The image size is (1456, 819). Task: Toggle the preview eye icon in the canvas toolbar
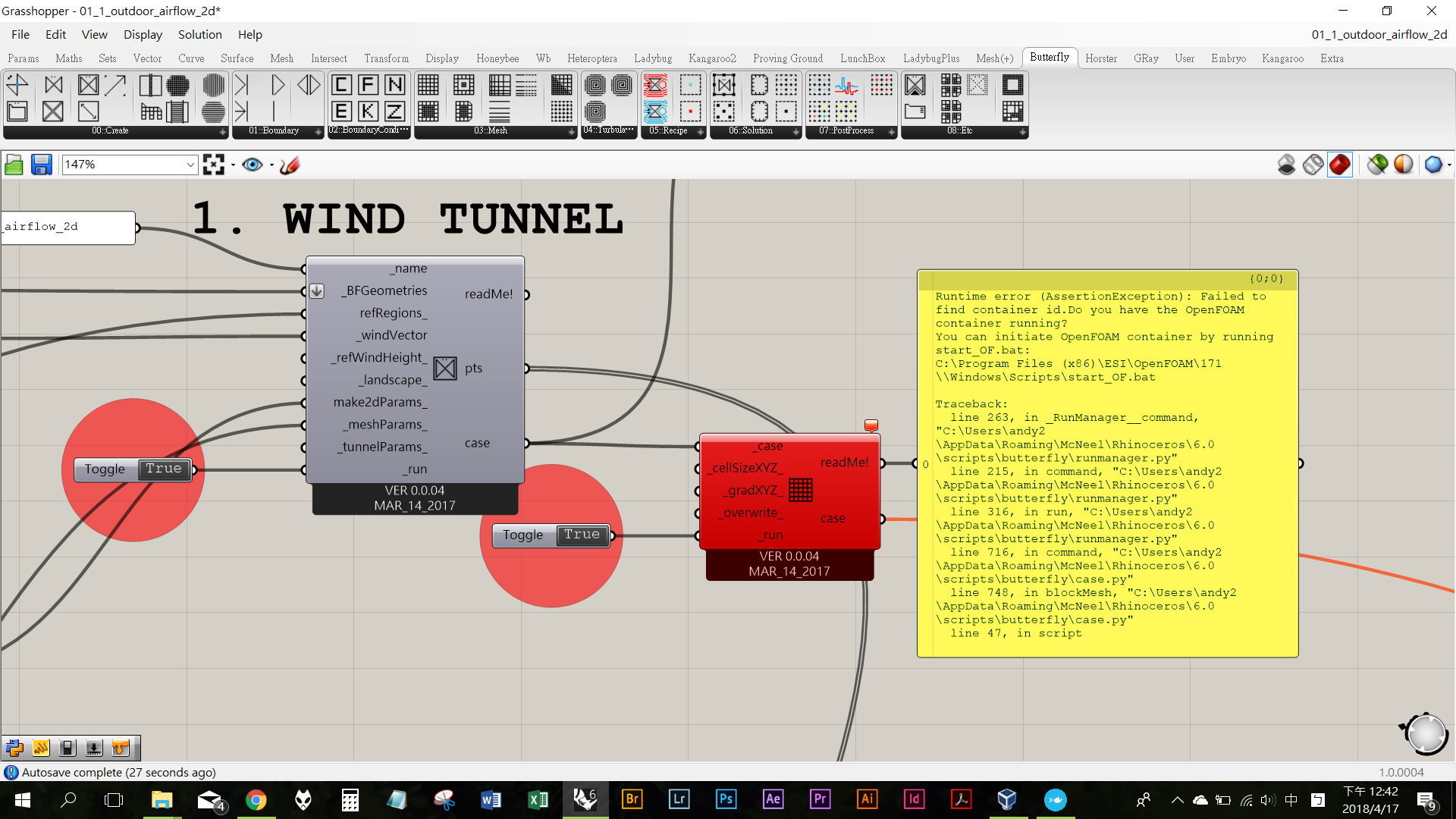253,164
